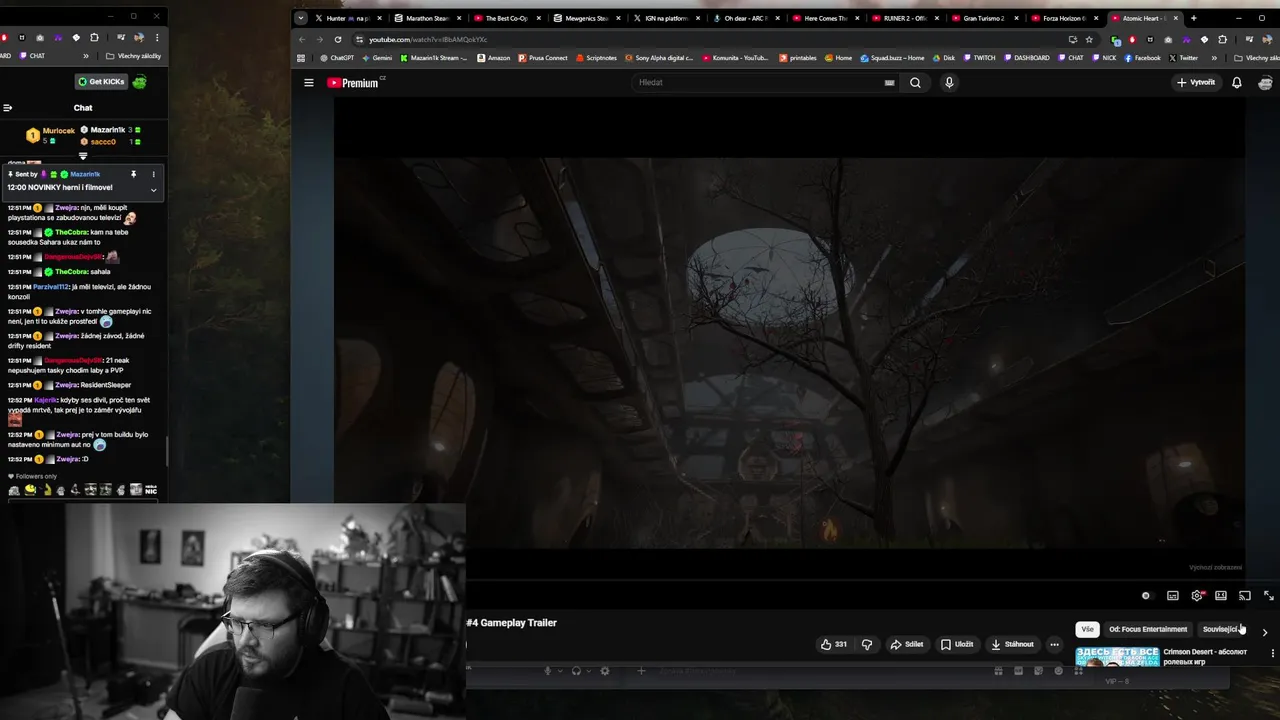Open YouTube notifications bell

(x=1237, y=83)
